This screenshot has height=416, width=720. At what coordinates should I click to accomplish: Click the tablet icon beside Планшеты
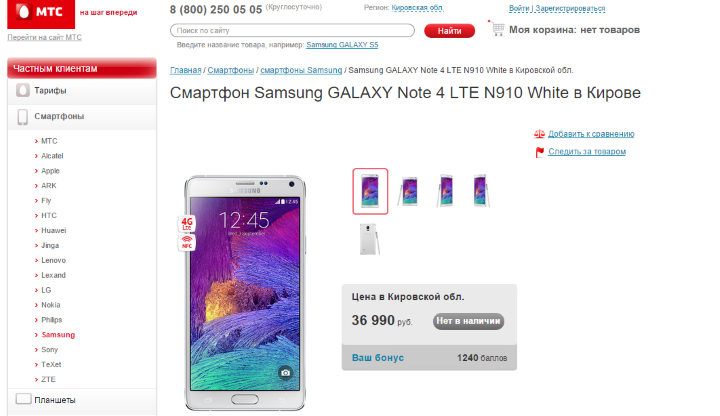tap(23, 399)
